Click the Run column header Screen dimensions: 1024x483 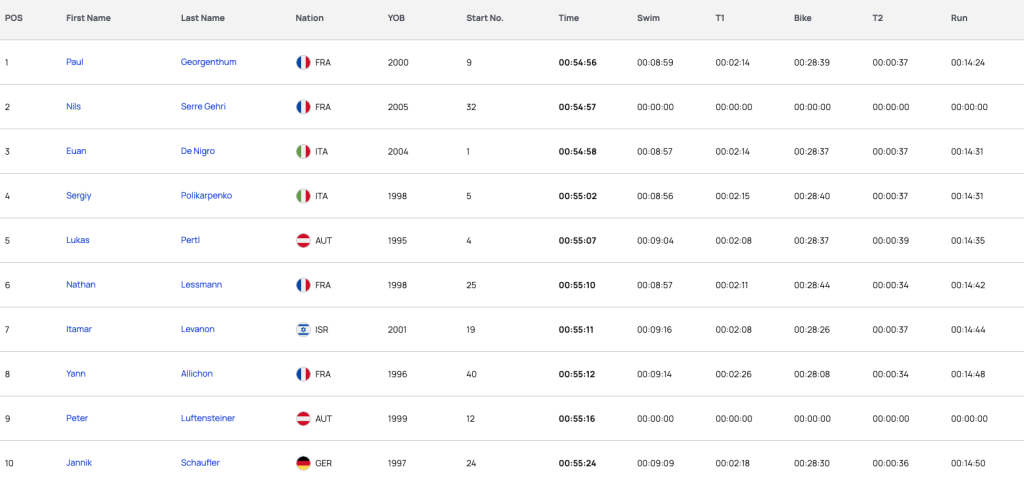[x=959, y=18]
